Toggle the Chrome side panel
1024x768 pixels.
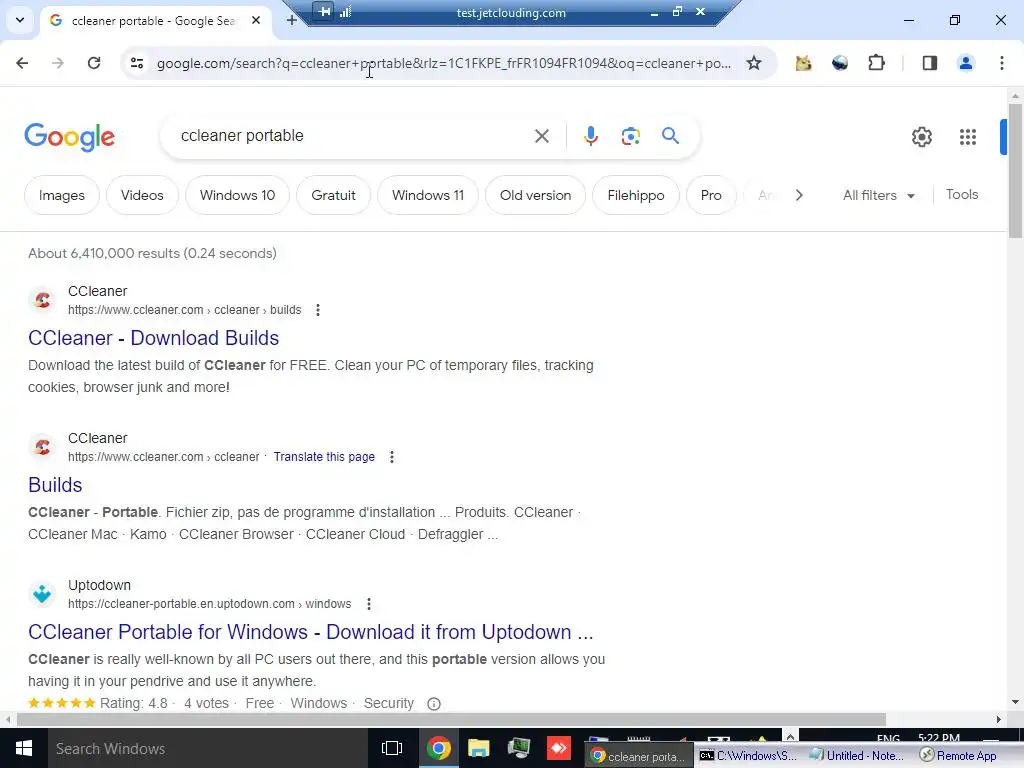[x=930, y=63]
